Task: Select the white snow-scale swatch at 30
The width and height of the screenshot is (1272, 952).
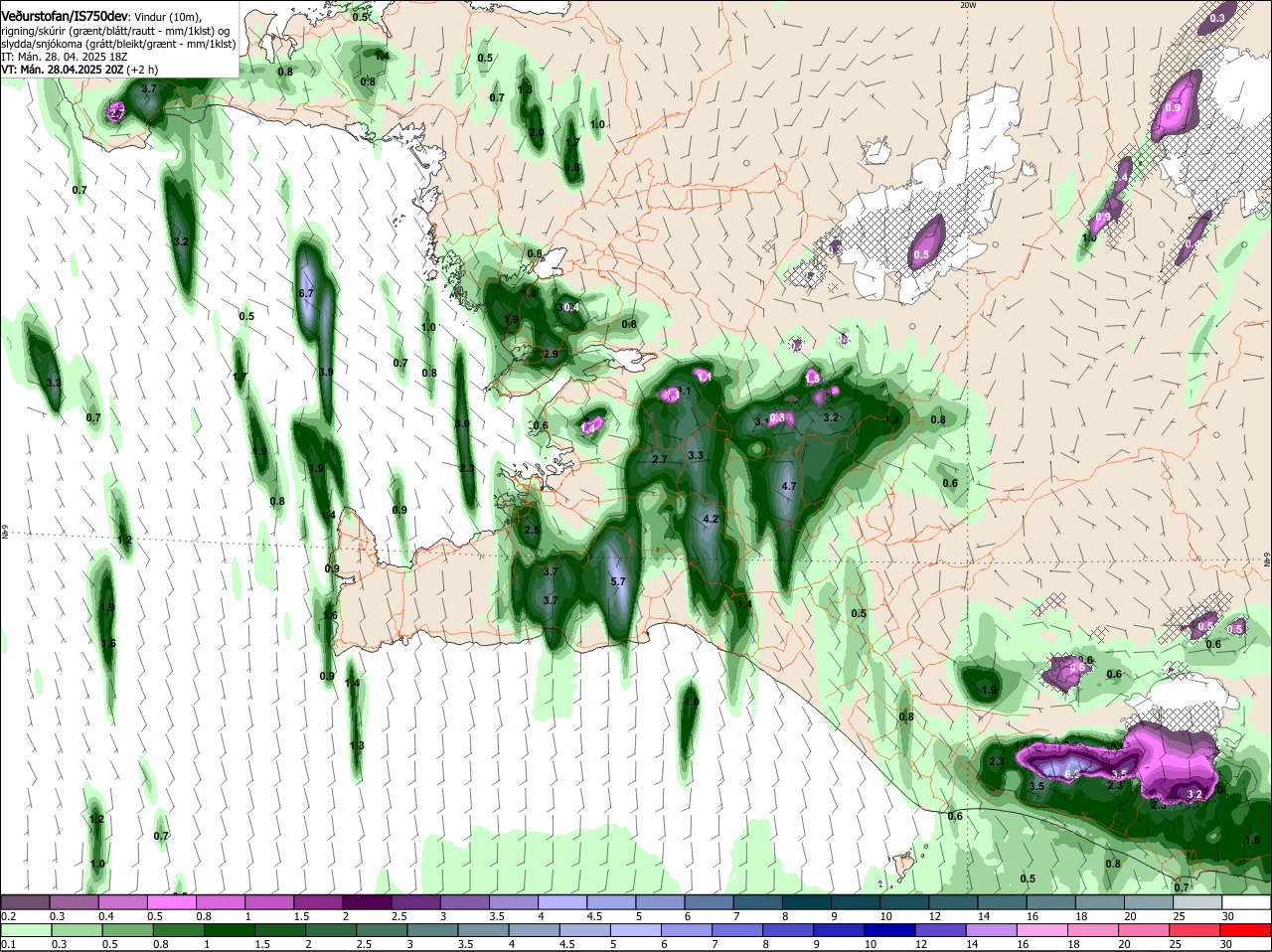Action: pyautogui.click(x=1246, y=902)
